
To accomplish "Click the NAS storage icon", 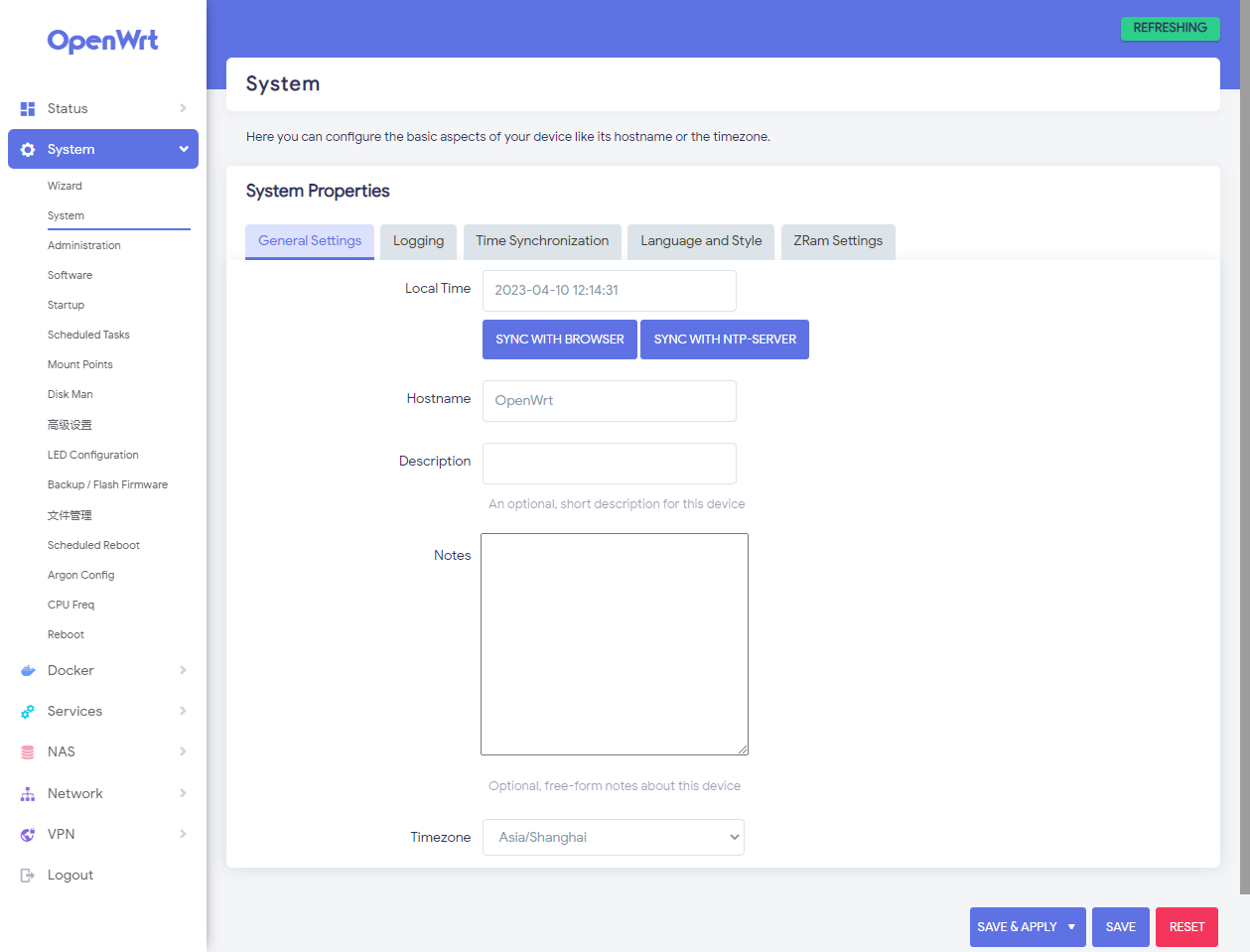I will click(28, 751).
